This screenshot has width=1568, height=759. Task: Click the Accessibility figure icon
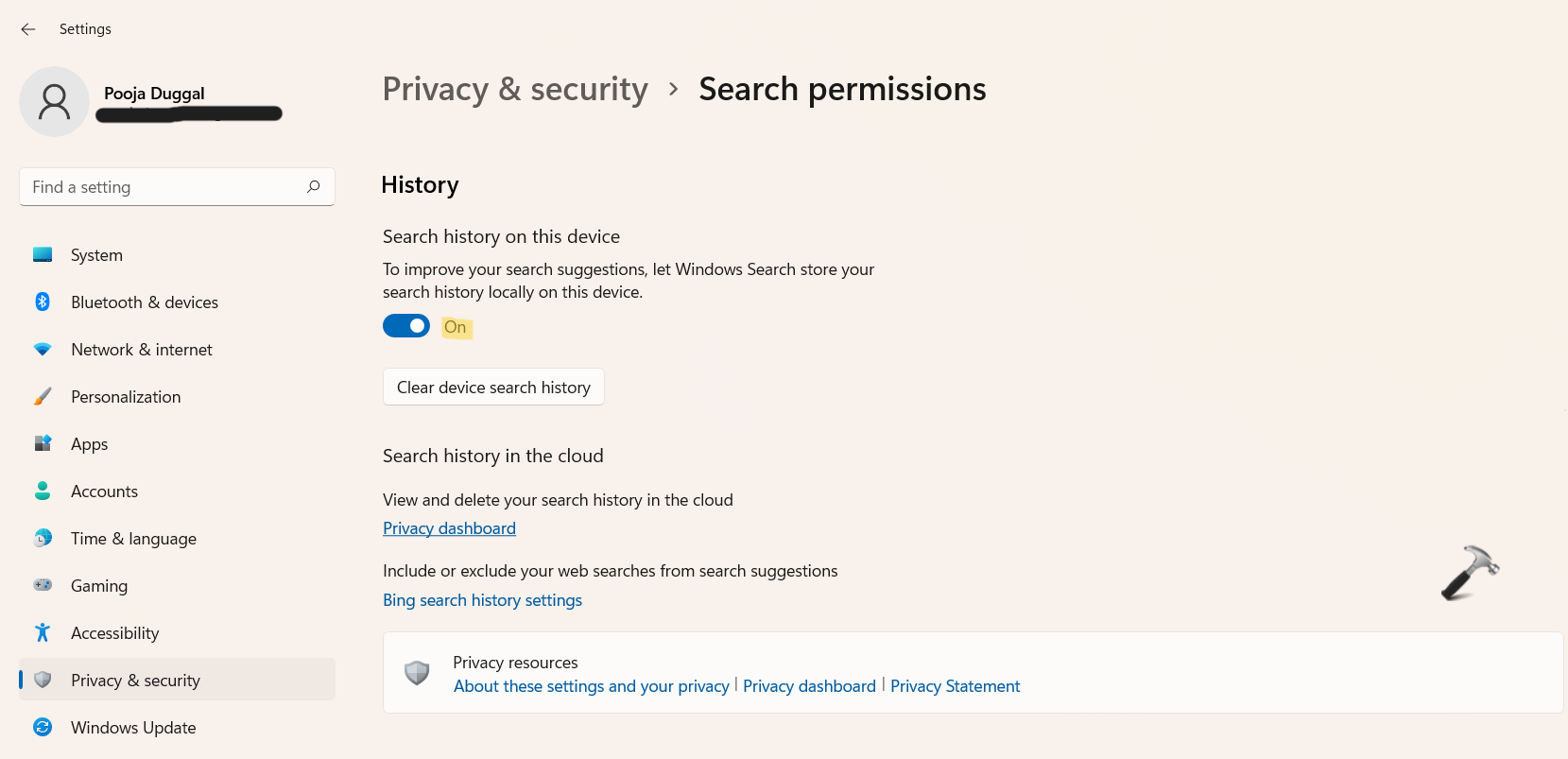coord(43,632)
